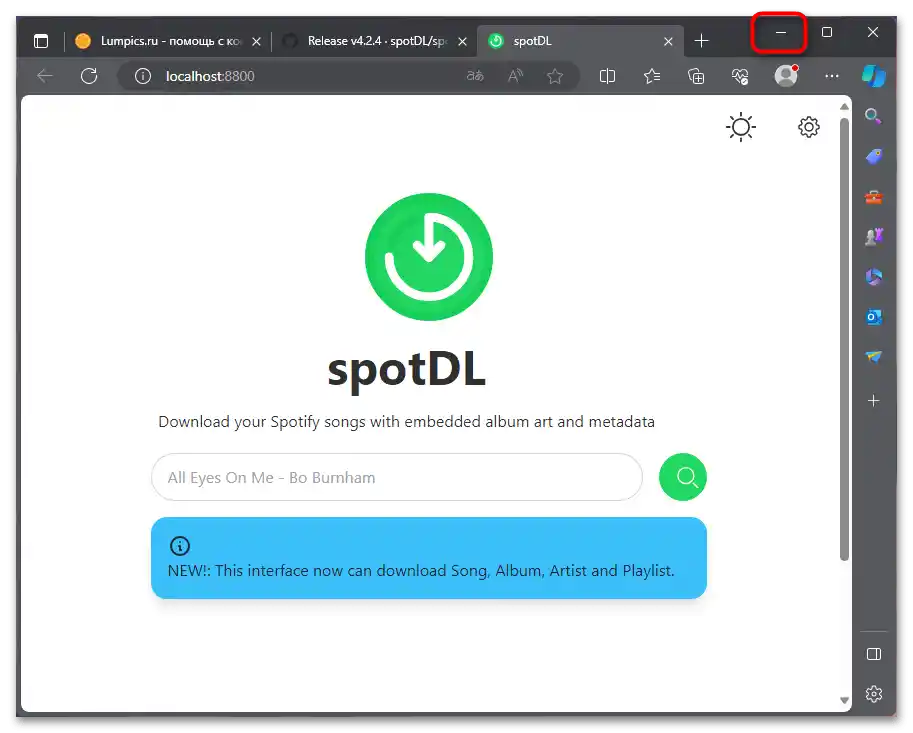Open the Favorites list
Screen dimensions: 913x733
click(652, 76)
